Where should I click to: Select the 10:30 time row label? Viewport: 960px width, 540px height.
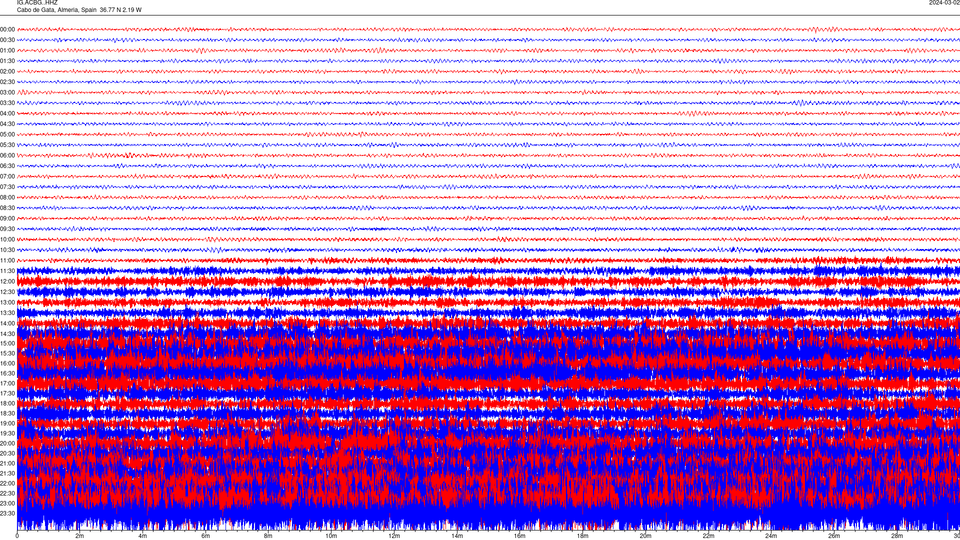click(x=7, y=250)
